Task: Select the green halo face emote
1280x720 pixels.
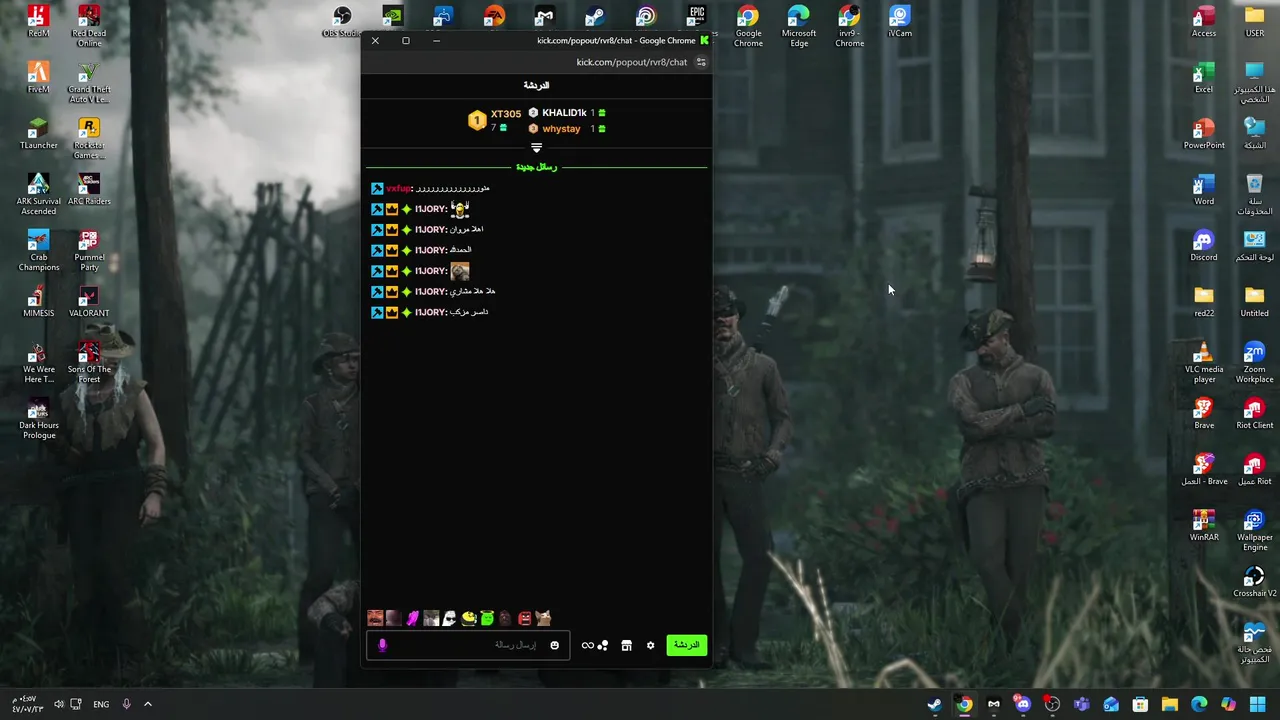Action: pyautogui.click(x=487, y=618)
